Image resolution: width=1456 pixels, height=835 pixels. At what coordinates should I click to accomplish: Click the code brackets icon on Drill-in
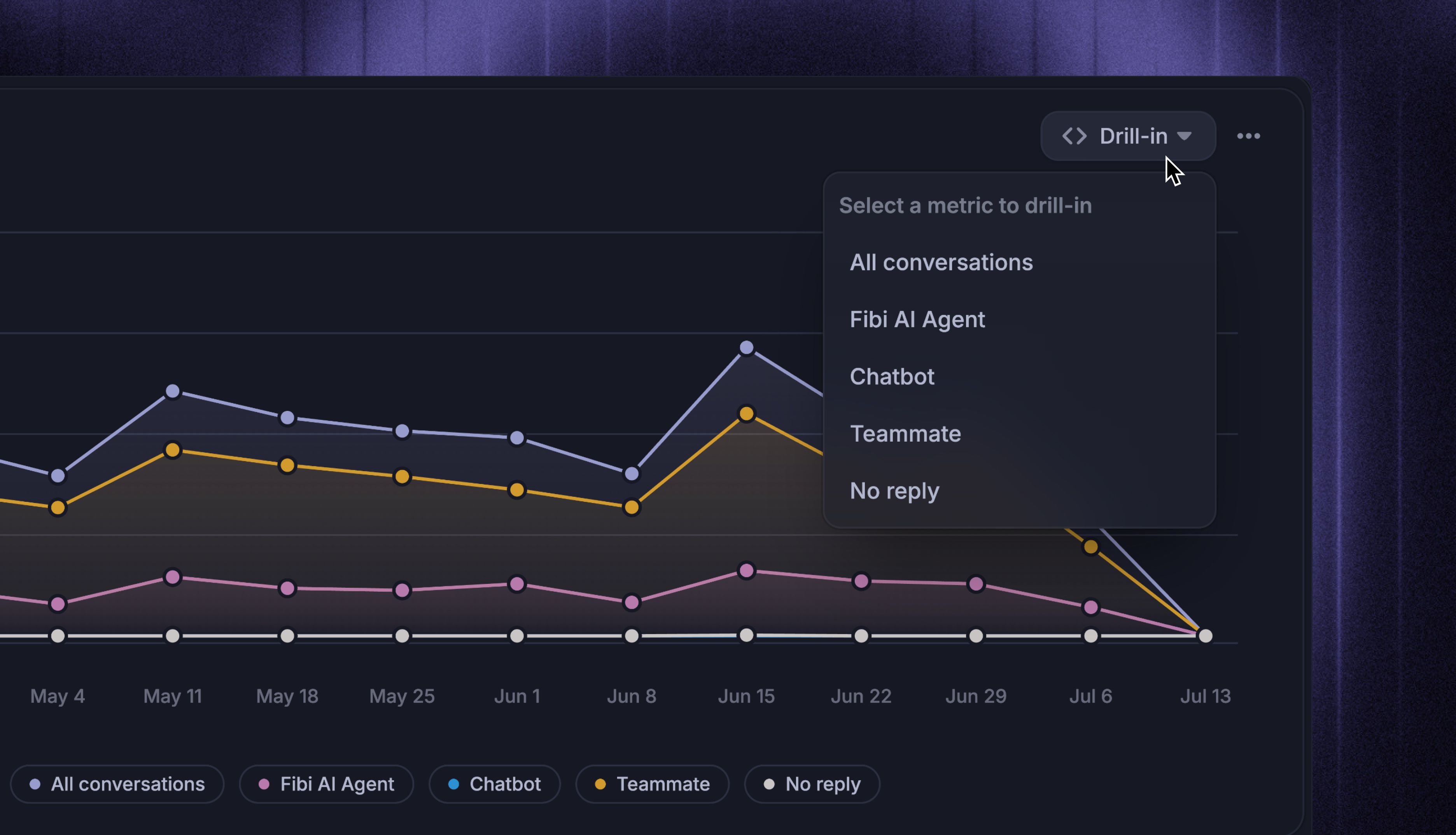(1074, 136)
